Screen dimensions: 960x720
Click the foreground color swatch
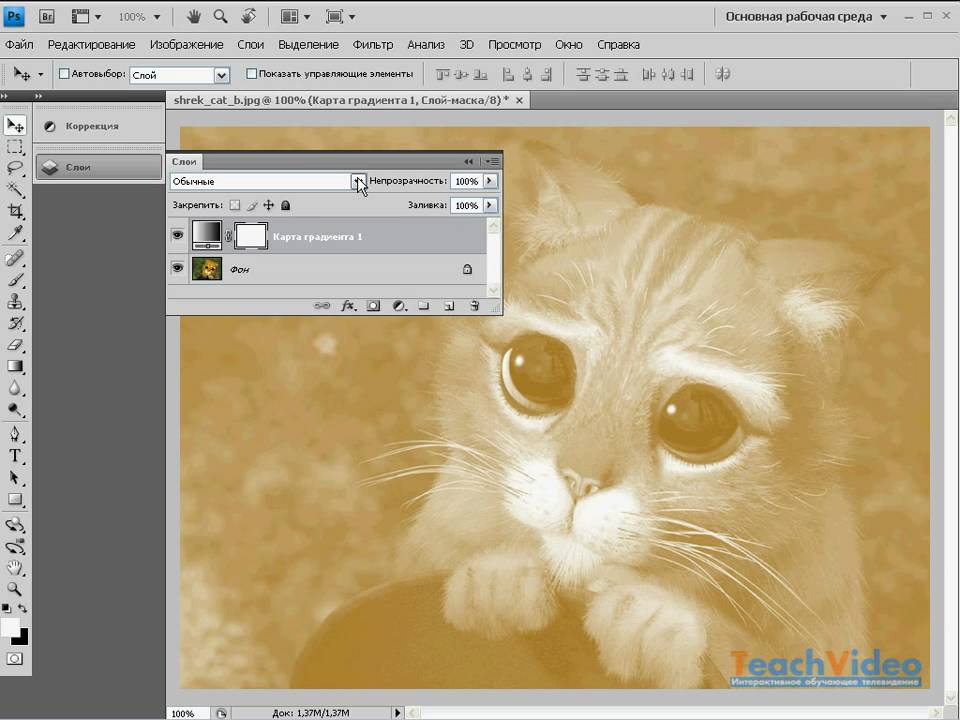tap(9, 626)
